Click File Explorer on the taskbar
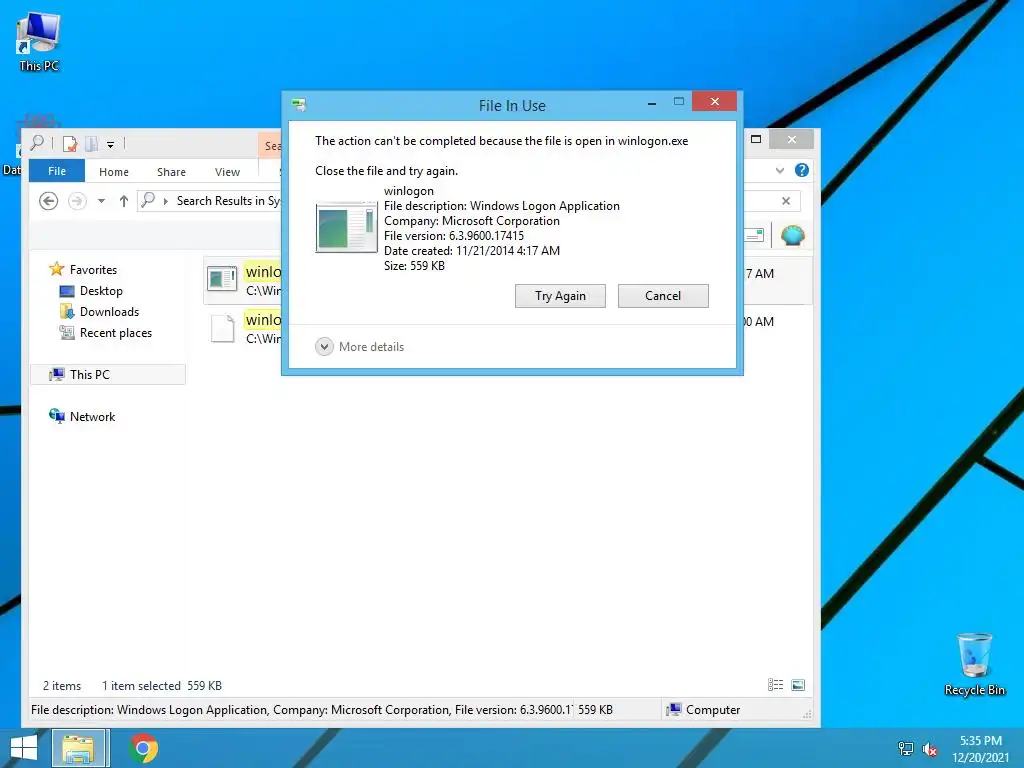This screenshot has width=1024, height=768. tap(78, 748)
